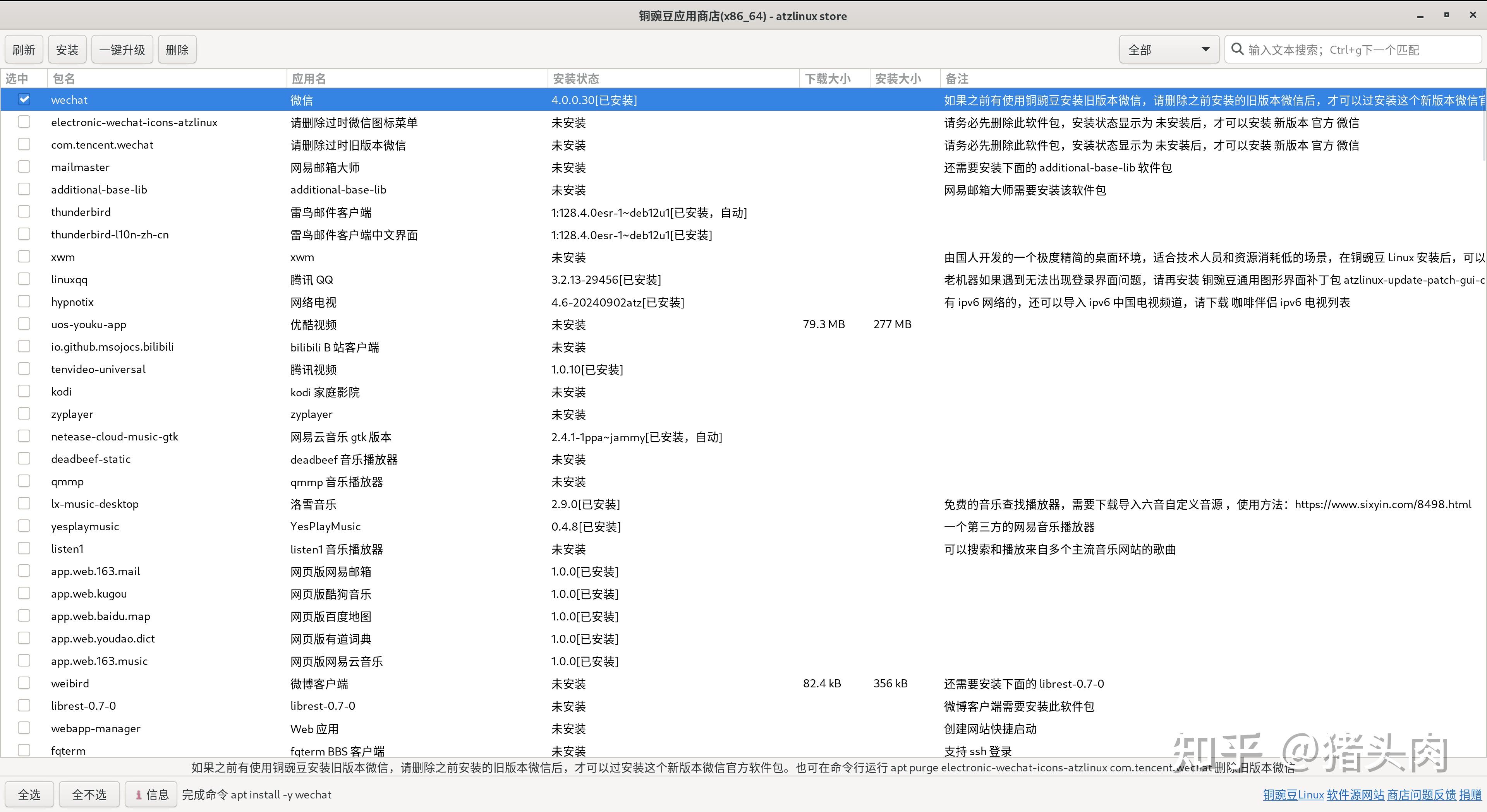Screen dimensions: 1487x812
Task: Click the 刷新 refresh button
Action: [x=24, y=49]
